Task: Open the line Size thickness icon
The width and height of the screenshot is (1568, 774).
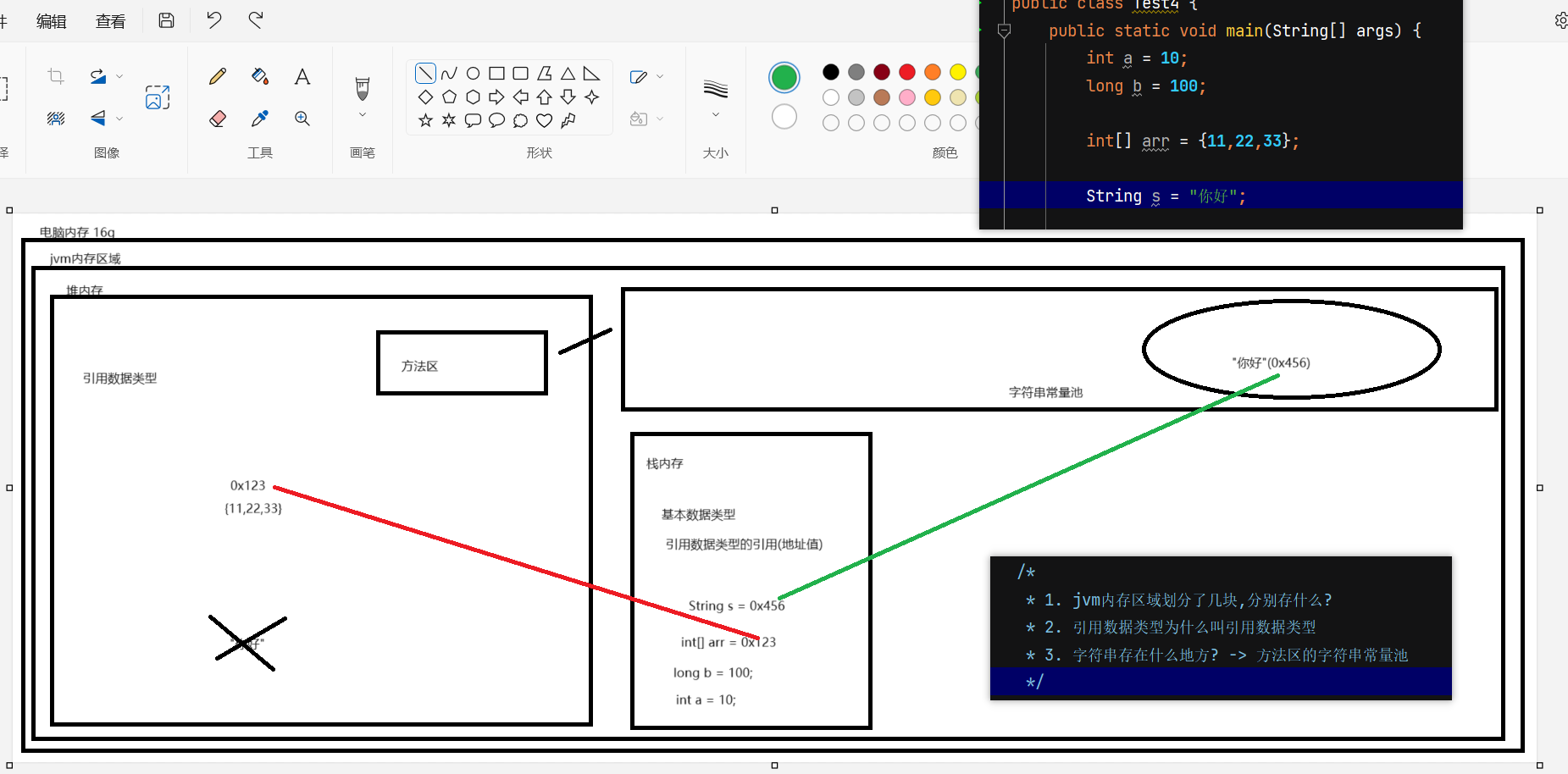Action: [x=716, y=88]
